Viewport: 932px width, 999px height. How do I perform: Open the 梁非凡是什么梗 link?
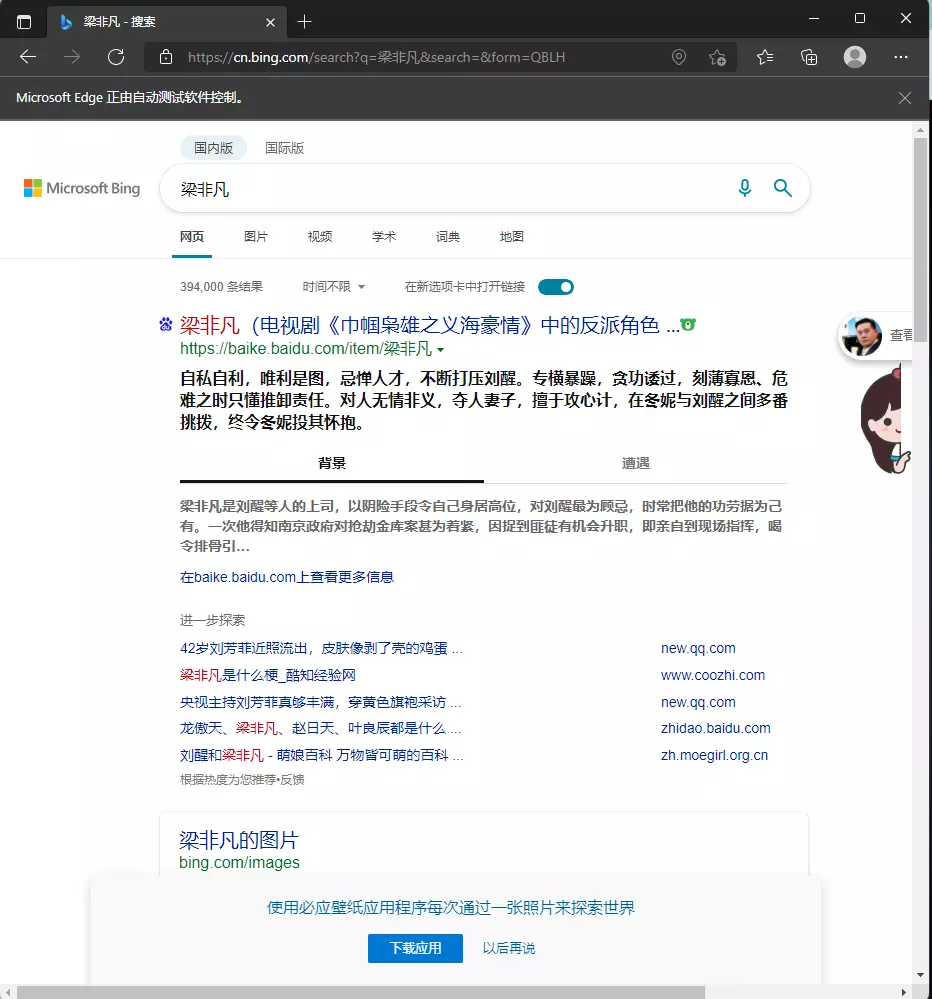click(x=267, y=675)
